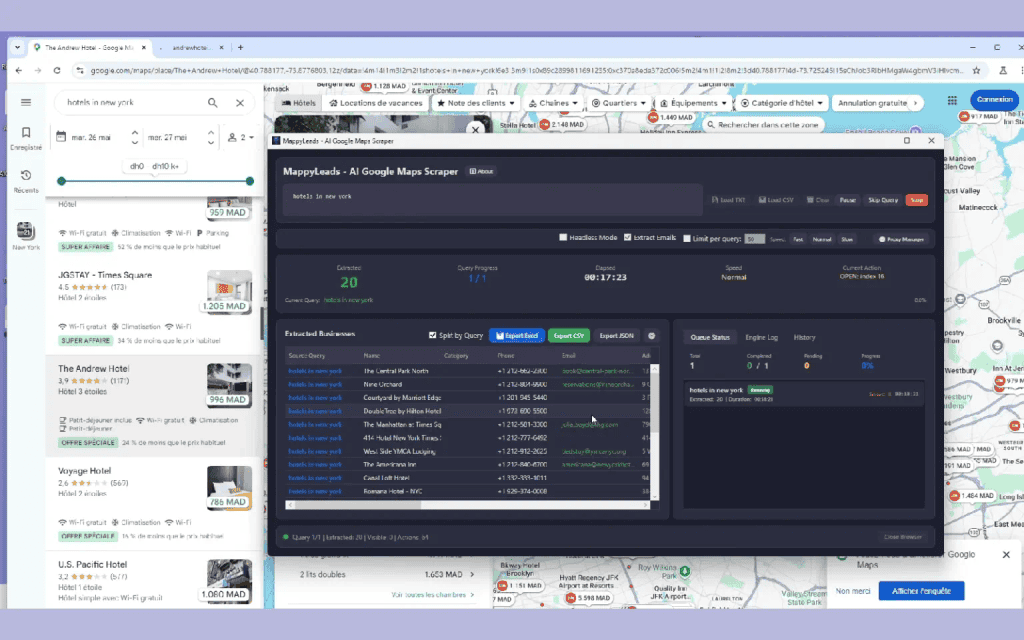Click the limit per query number field
This screenshot has height=640, width=1024.
click(754, 239)
